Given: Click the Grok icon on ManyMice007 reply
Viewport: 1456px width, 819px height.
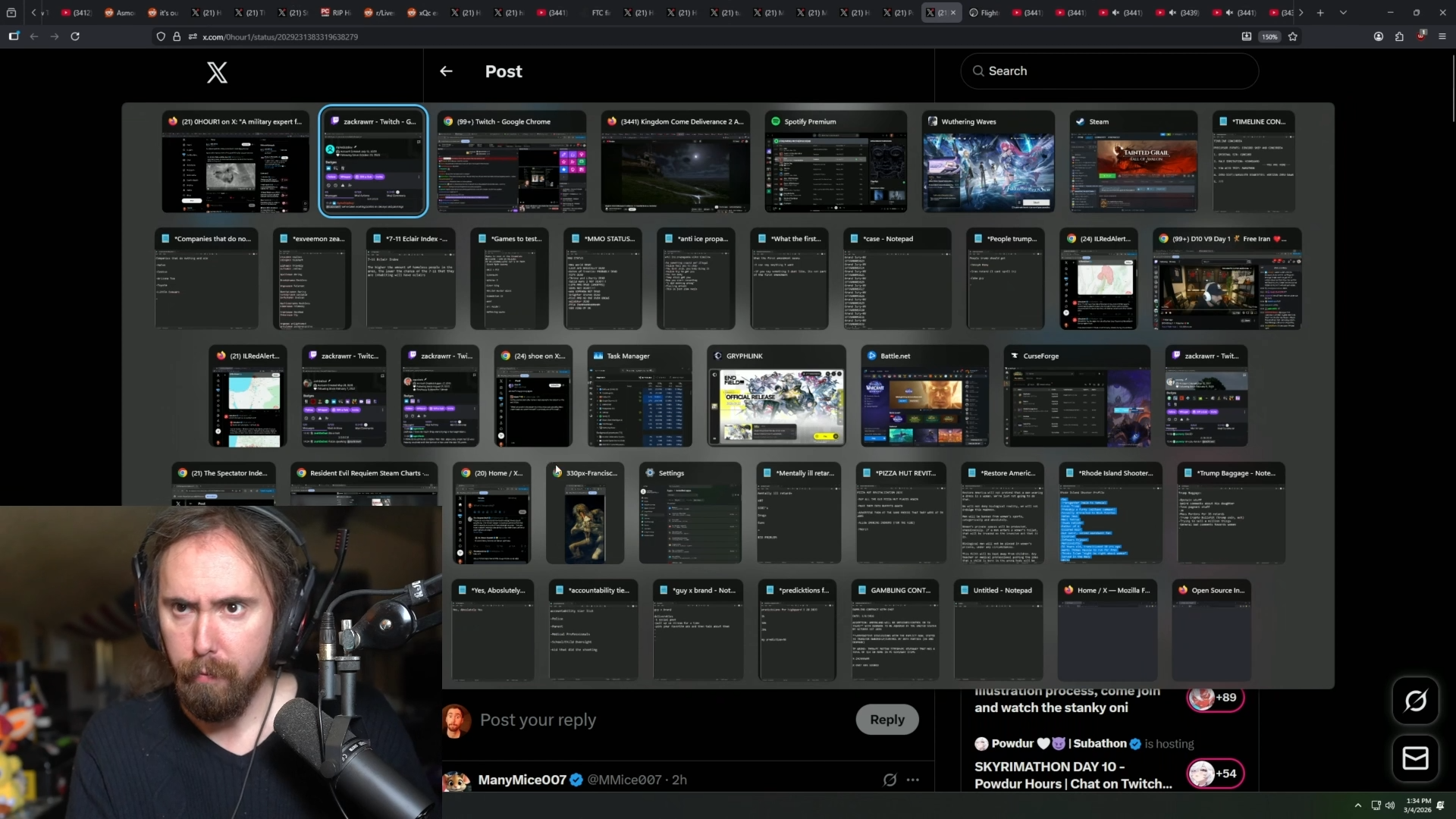Looking at the screenshot, I should 890,780.
